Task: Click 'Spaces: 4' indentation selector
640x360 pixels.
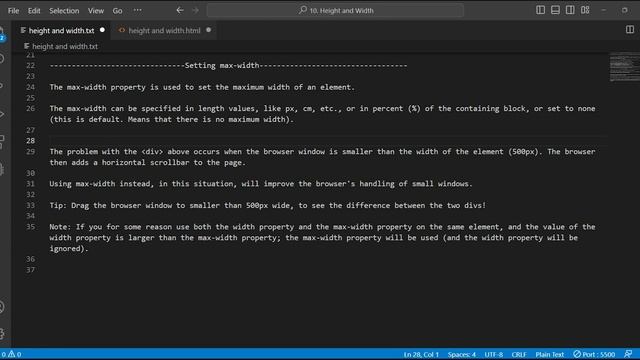Action: pyautogui.click(x=461, y=354)
